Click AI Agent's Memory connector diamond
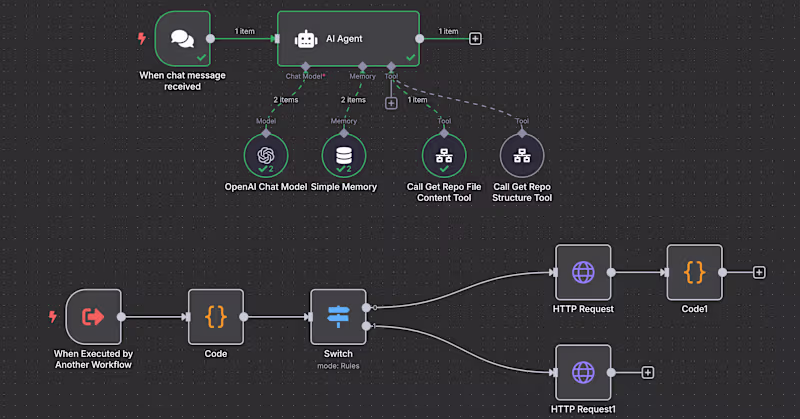 tap(362, 66)
